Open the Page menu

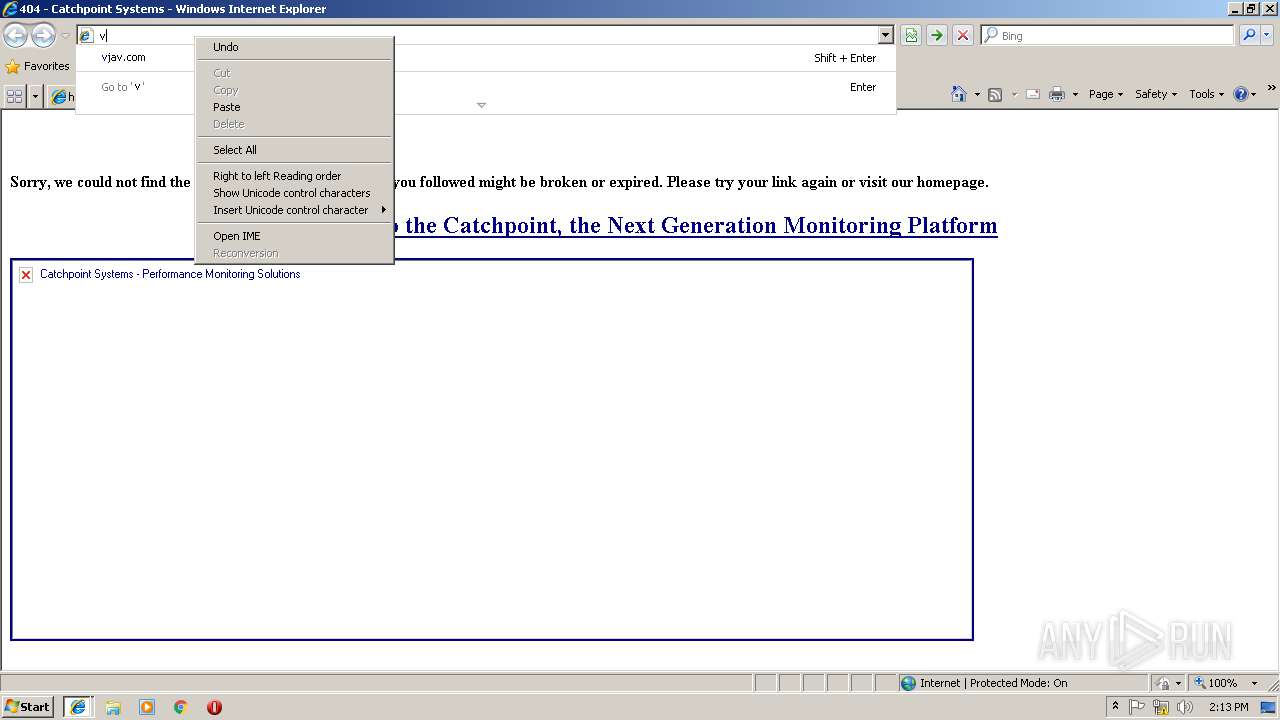click(x=1105, y=94)
